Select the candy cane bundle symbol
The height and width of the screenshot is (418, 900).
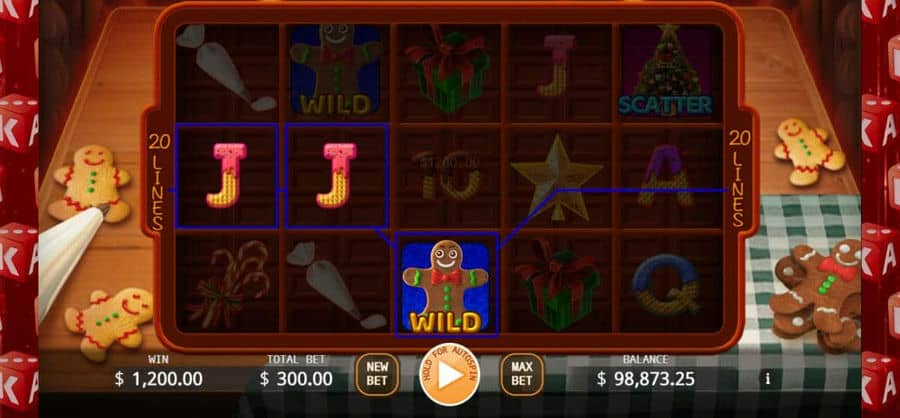(227, 284)
